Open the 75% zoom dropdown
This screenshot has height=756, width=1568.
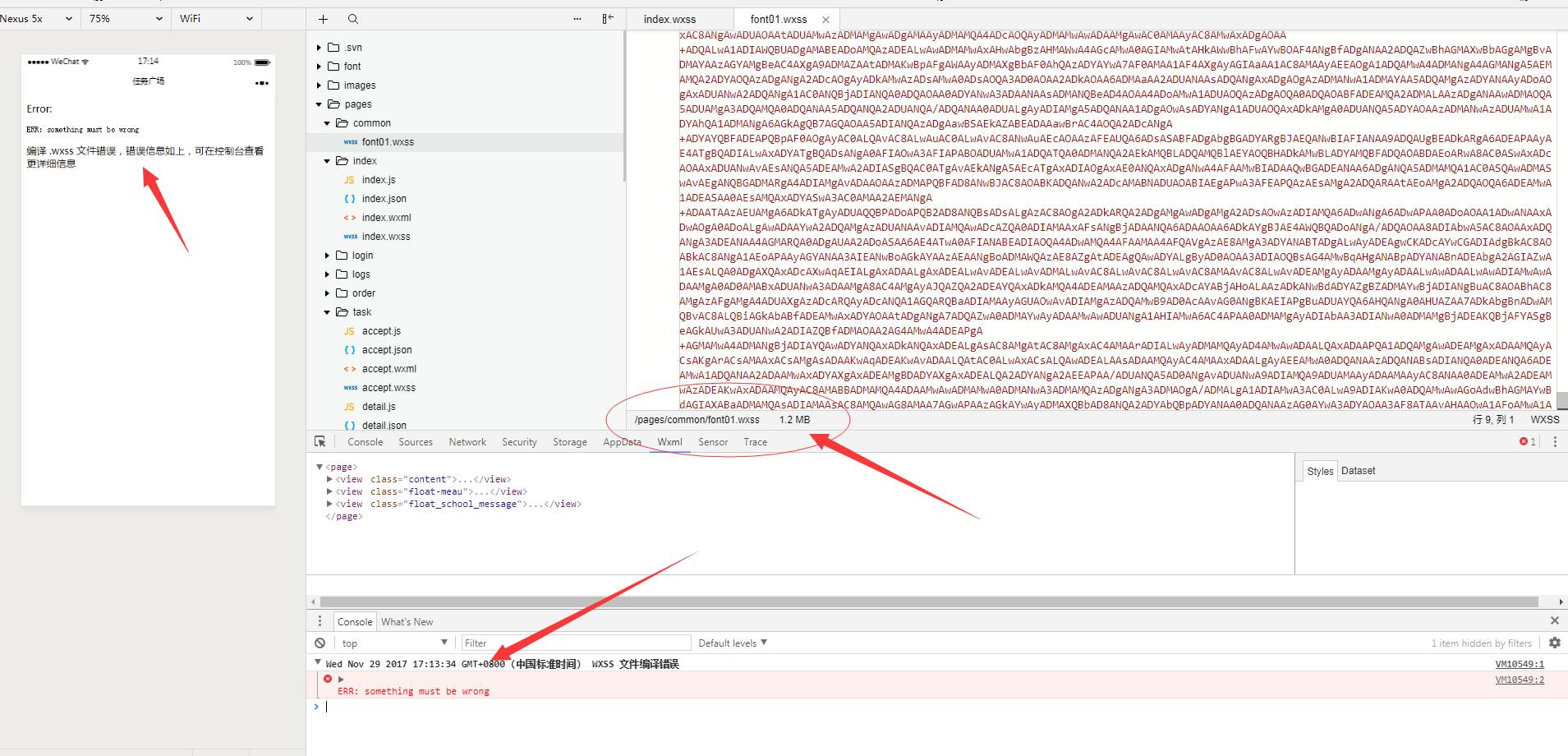click(125, 19)
